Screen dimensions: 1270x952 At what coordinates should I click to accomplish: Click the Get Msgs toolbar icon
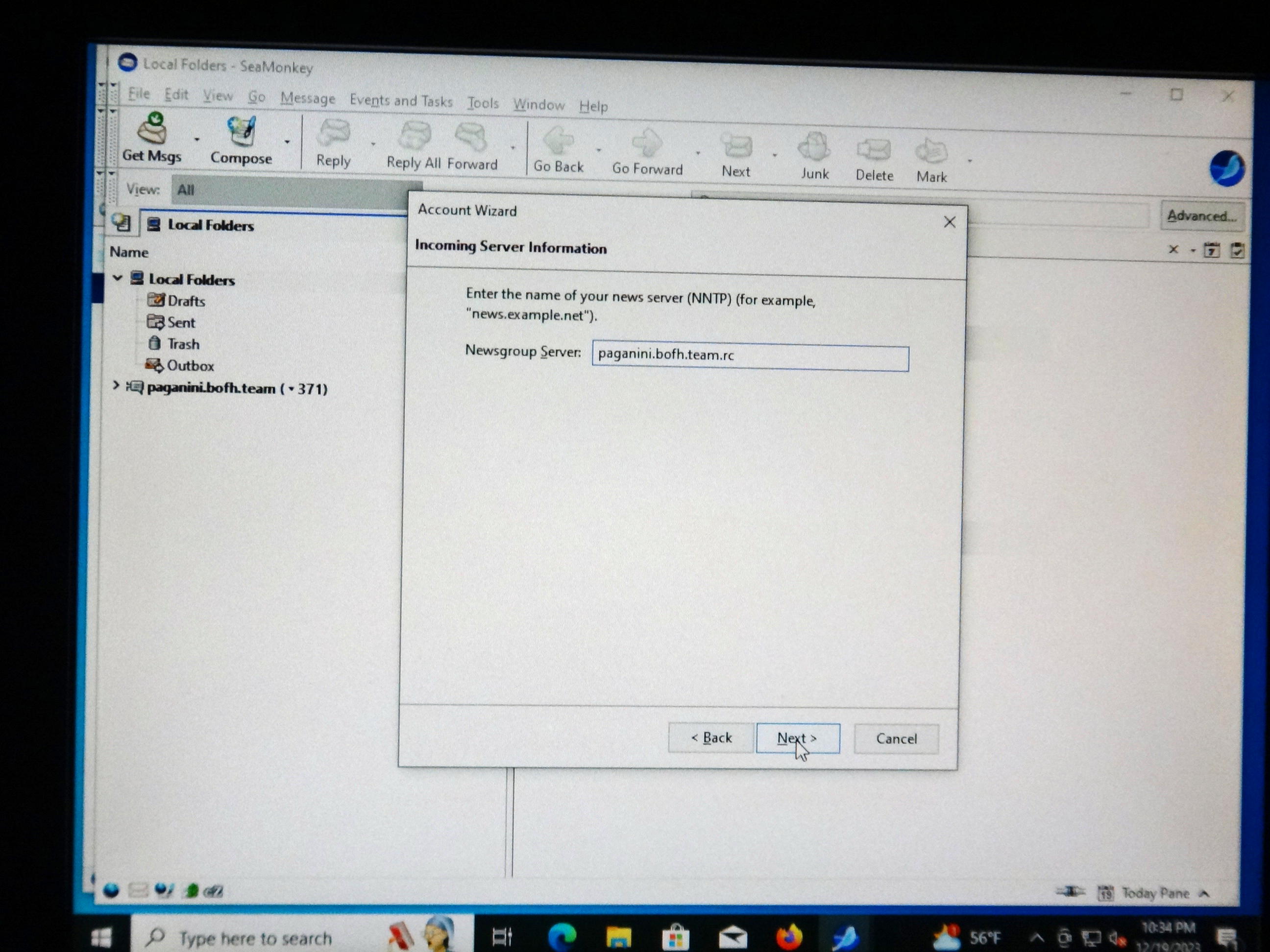pos(153,128)
